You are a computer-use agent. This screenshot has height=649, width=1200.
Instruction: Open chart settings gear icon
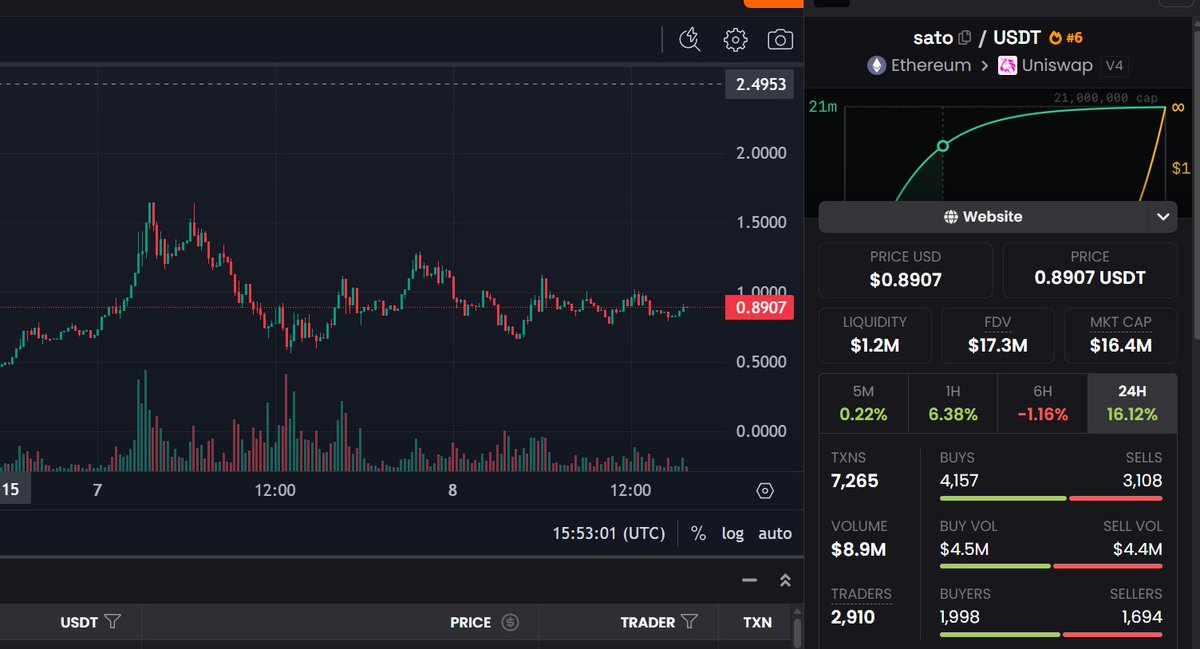[735, 40]
